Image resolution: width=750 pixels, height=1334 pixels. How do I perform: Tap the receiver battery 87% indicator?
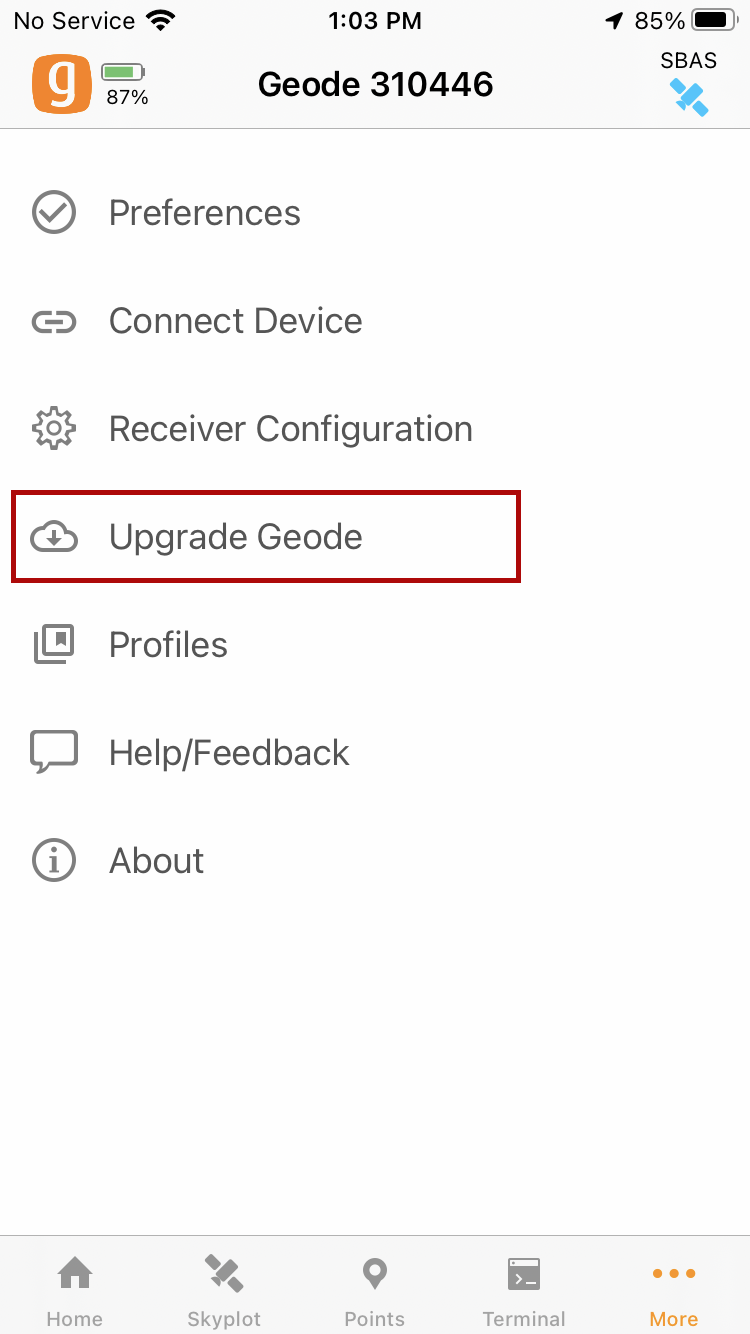point(126,84)
